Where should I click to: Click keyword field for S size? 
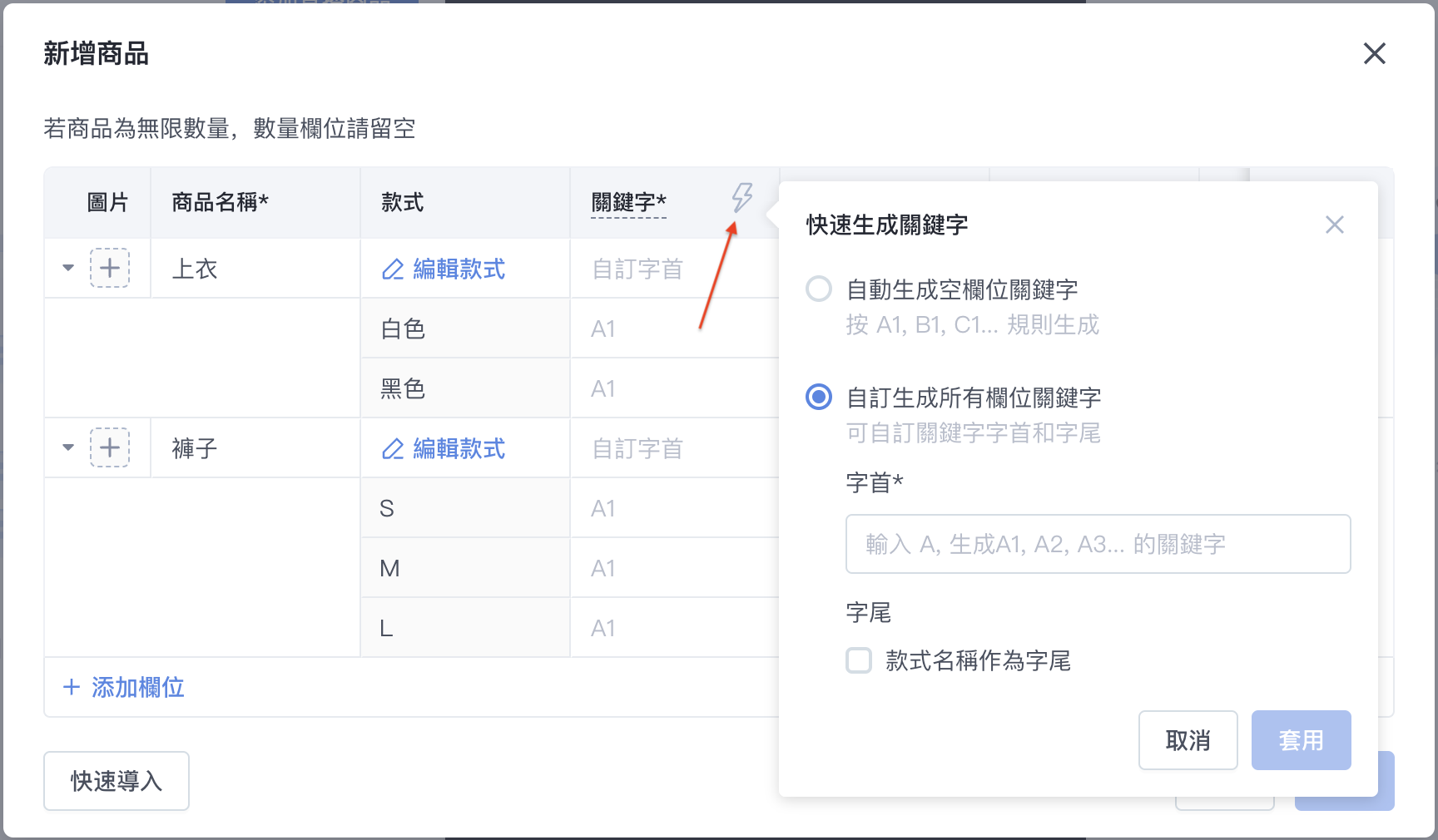674,508
